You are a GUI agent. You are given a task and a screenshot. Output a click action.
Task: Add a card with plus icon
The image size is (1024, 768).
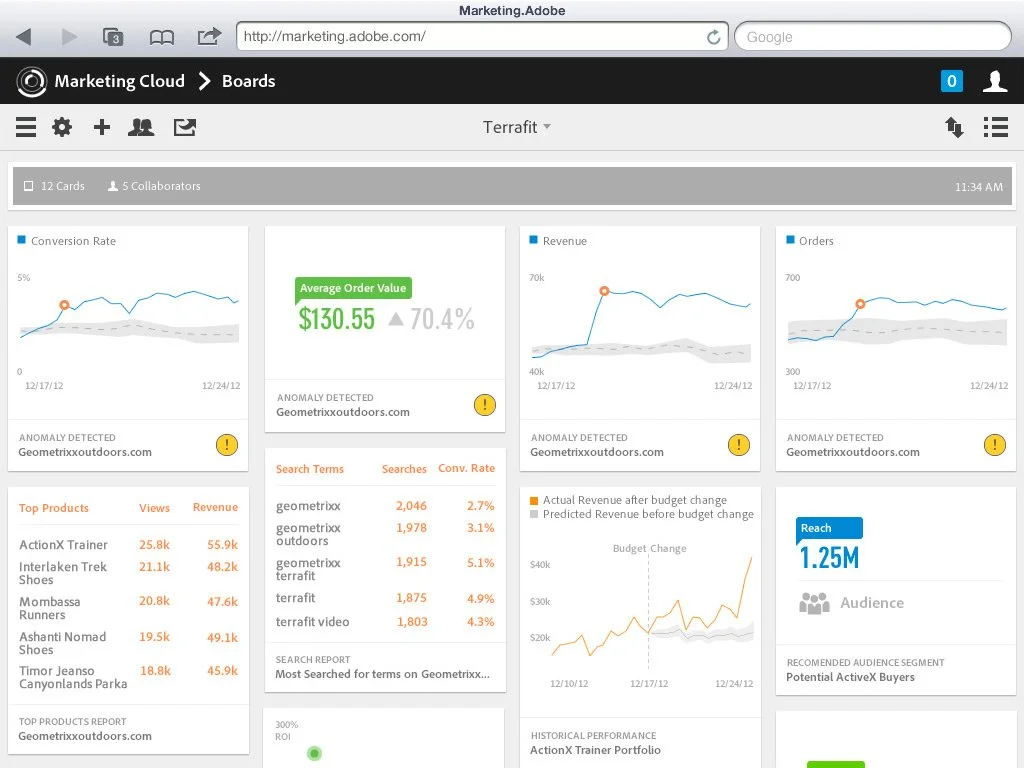click(101, 127)
